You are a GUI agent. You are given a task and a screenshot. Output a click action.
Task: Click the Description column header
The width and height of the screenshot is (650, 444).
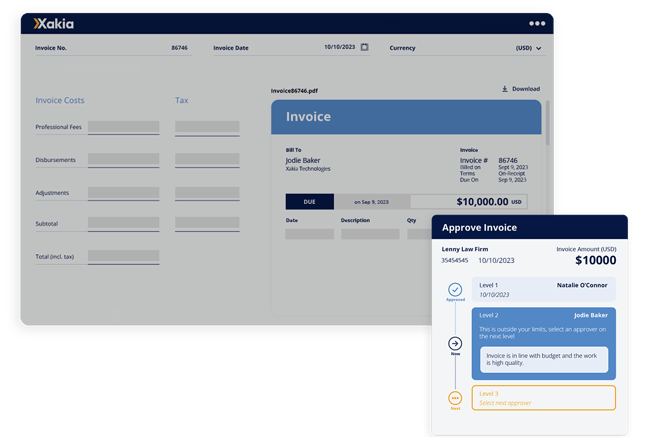(x=355, y=221)
